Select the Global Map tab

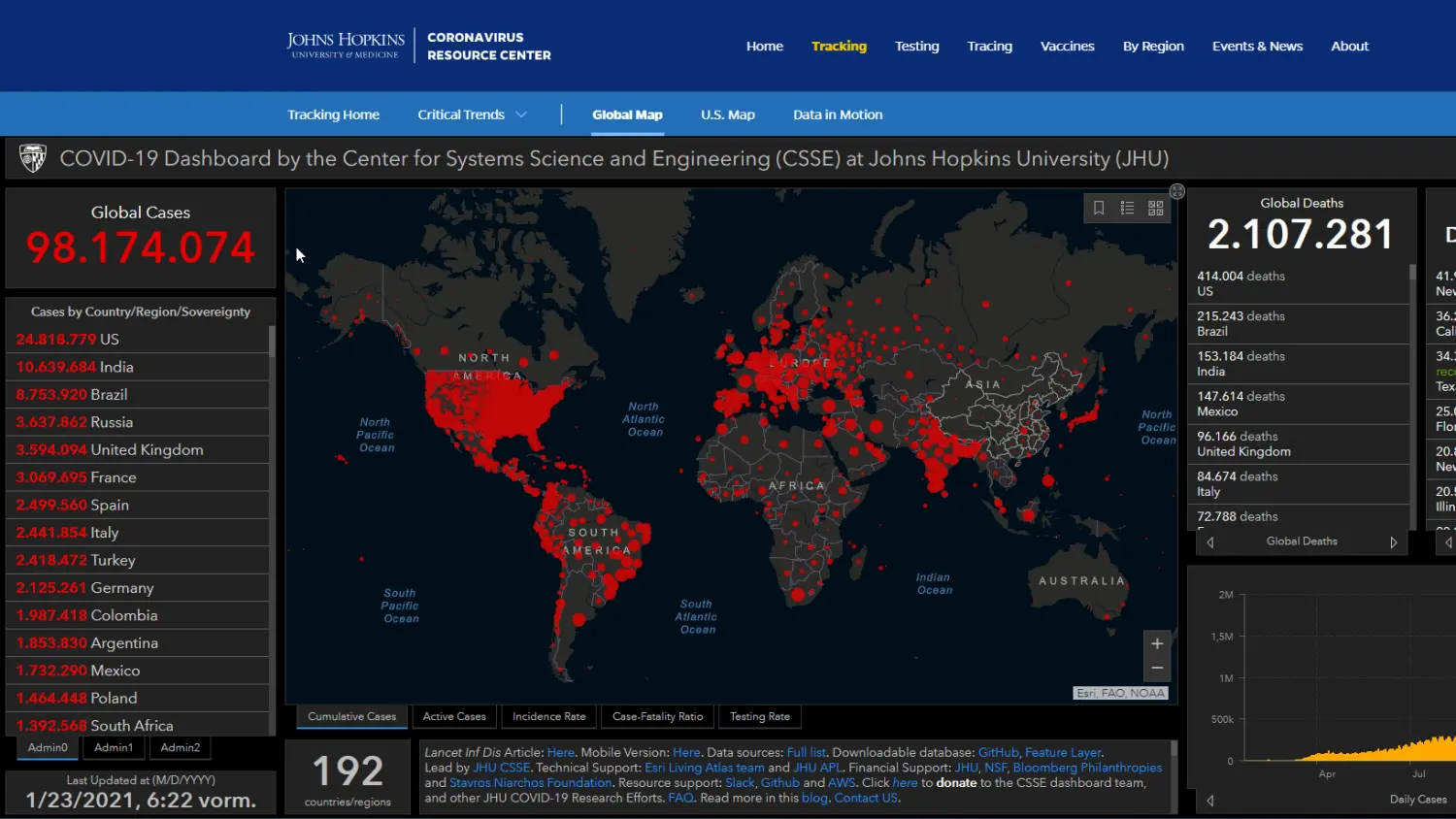(x=627, y=115)
